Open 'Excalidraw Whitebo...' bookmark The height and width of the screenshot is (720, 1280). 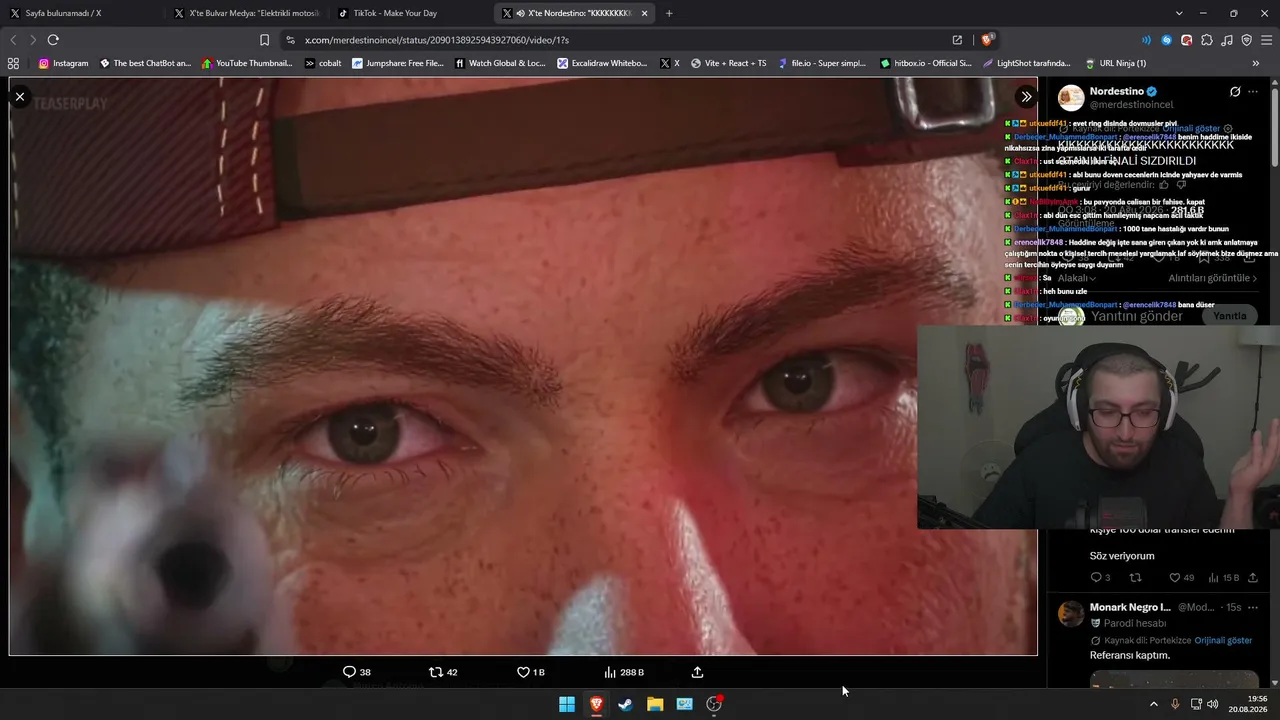tap(602, 63)
